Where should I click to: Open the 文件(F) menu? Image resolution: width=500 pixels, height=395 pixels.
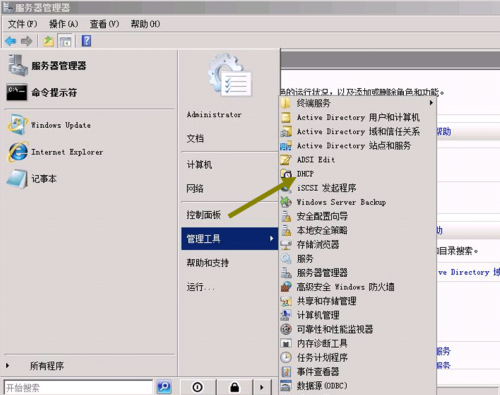[23, 24]
